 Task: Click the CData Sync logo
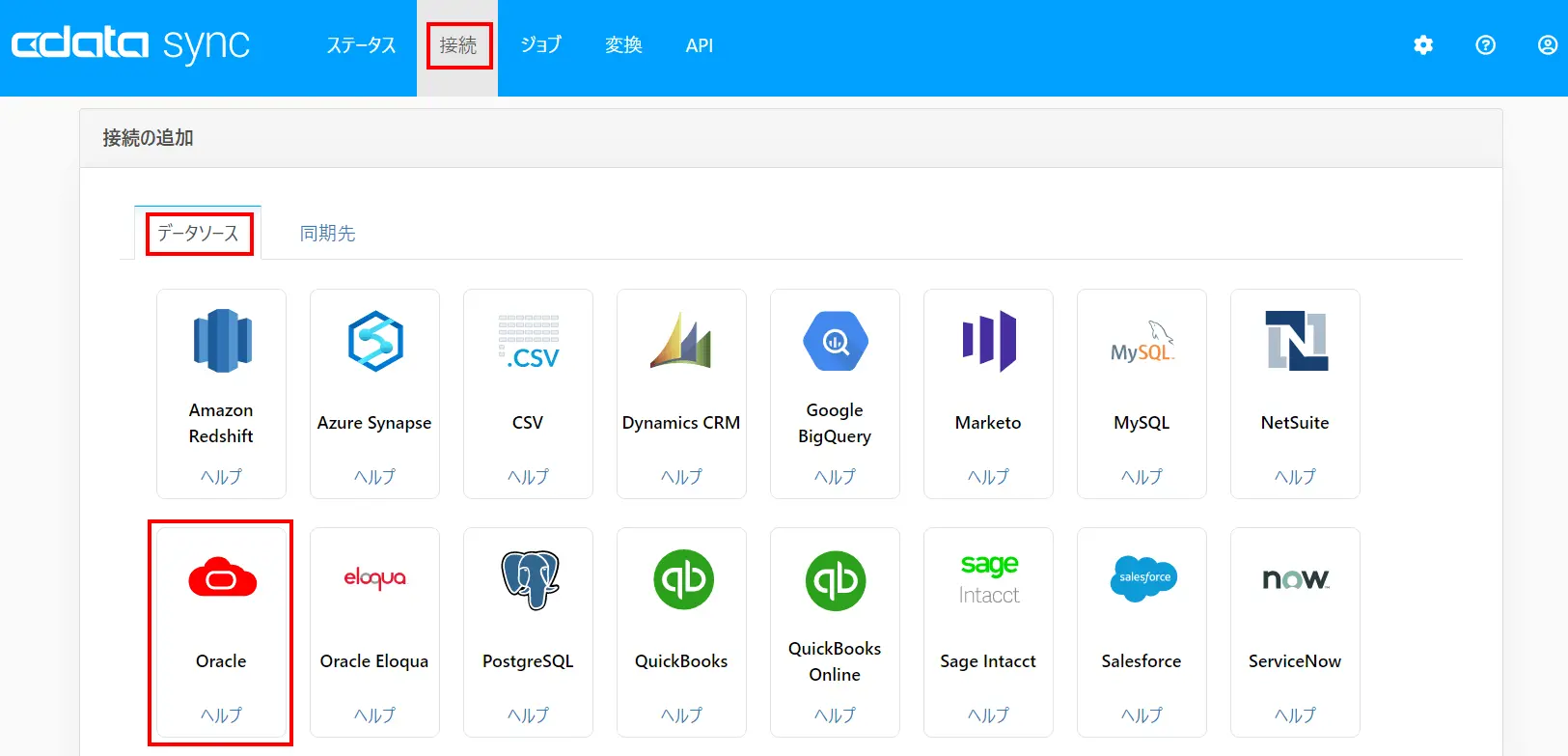130,44
